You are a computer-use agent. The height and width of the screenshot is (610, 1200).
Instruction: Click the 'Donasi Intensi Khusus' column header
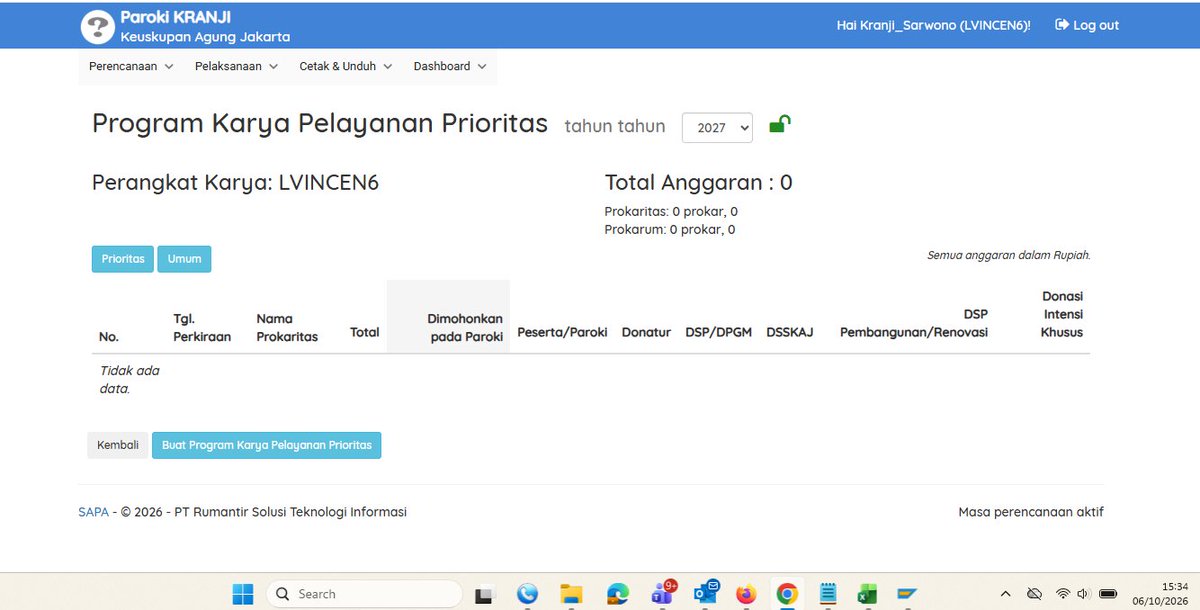(1062, 314)
